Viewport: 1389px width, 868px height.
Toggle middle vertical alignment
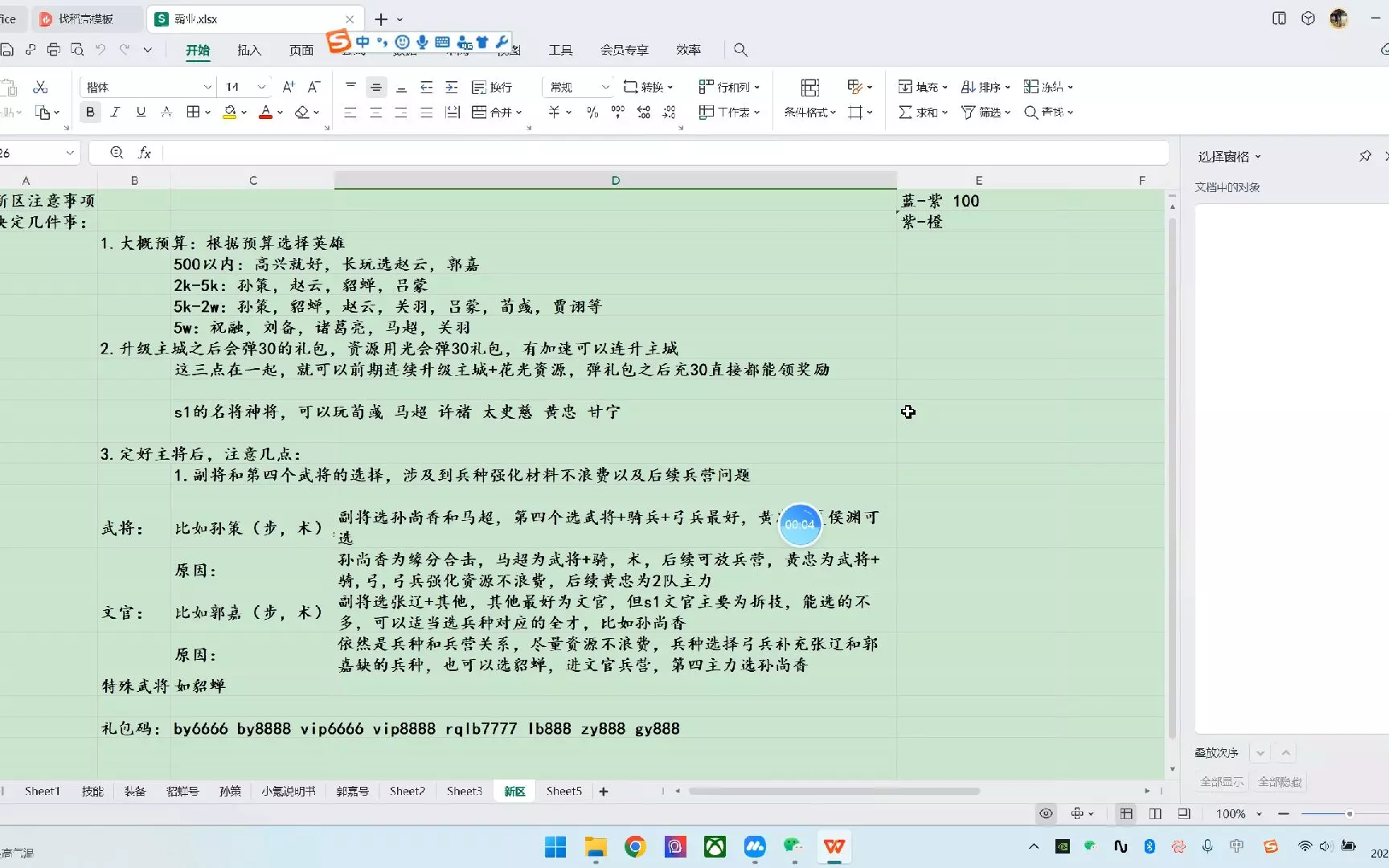tap(376, 87)
